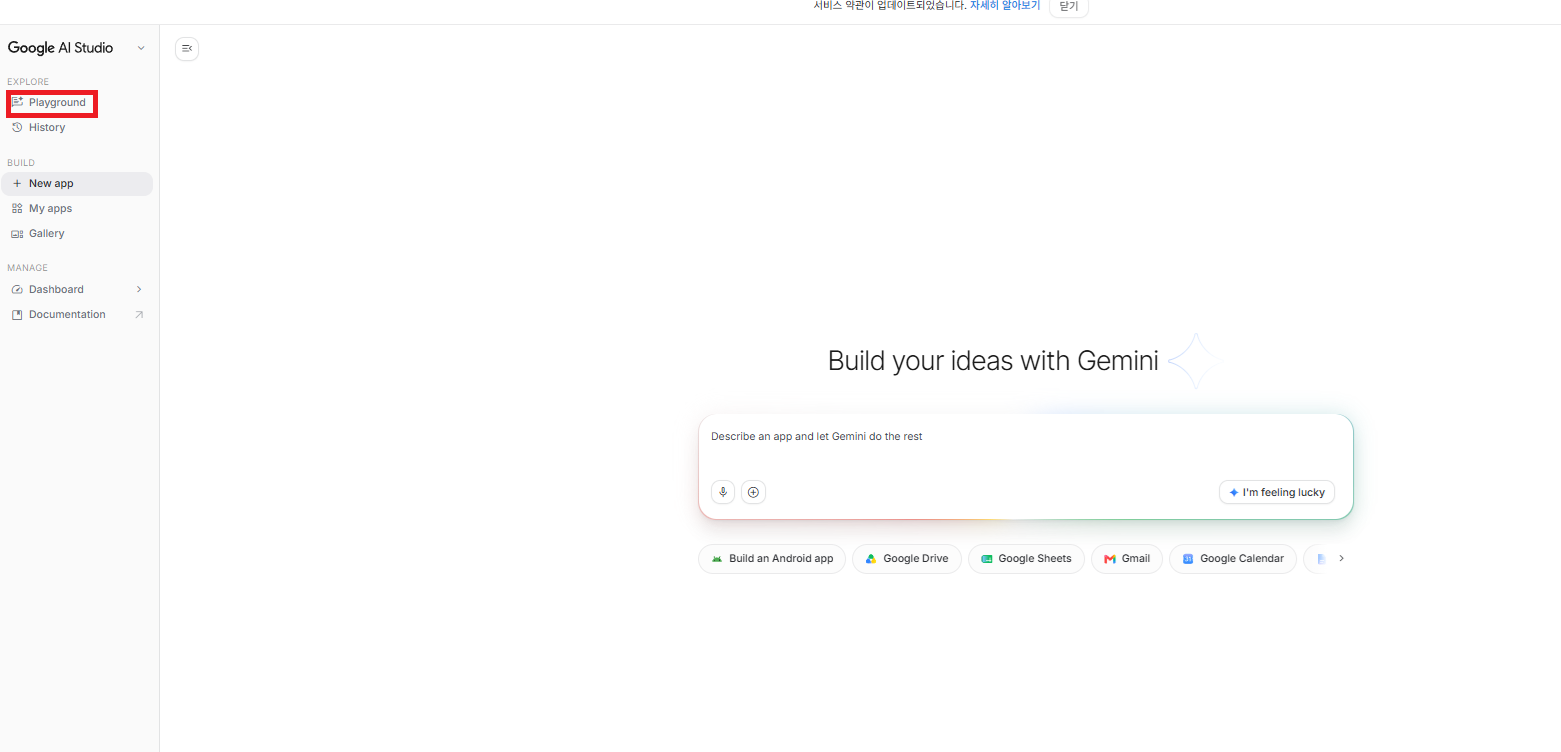Click the 자세히 알아보기 link
The image size is (1561, 752).
pos(1005,5)
